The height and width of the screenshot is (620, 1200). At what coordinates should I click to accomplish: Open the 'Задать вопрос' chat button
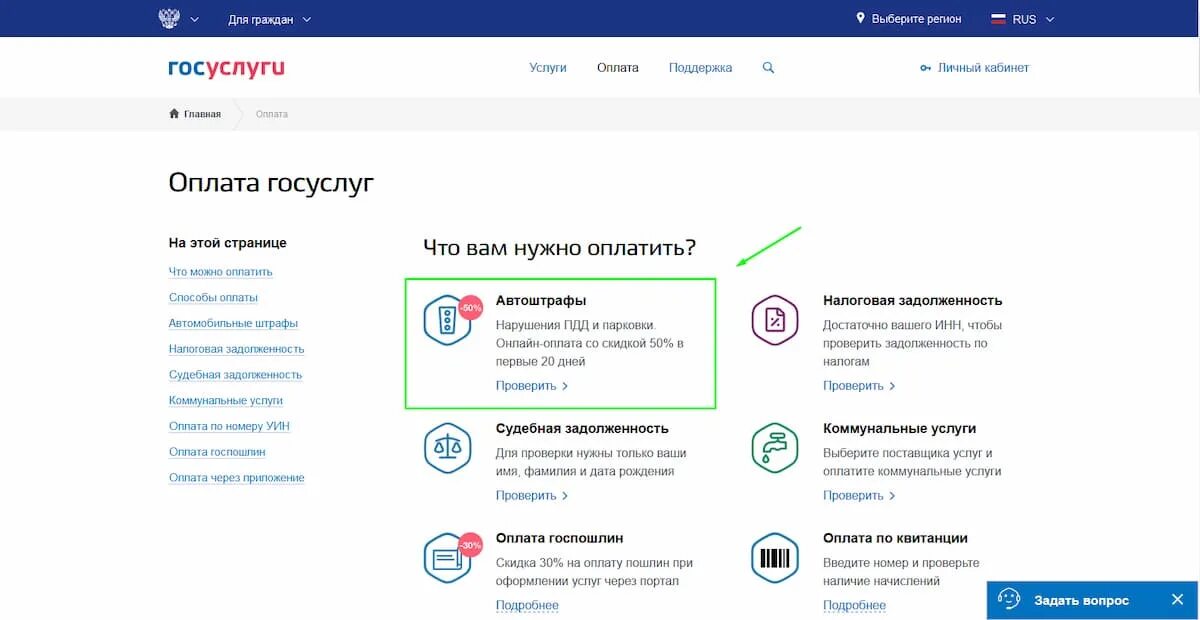(x=1081, y=600)
